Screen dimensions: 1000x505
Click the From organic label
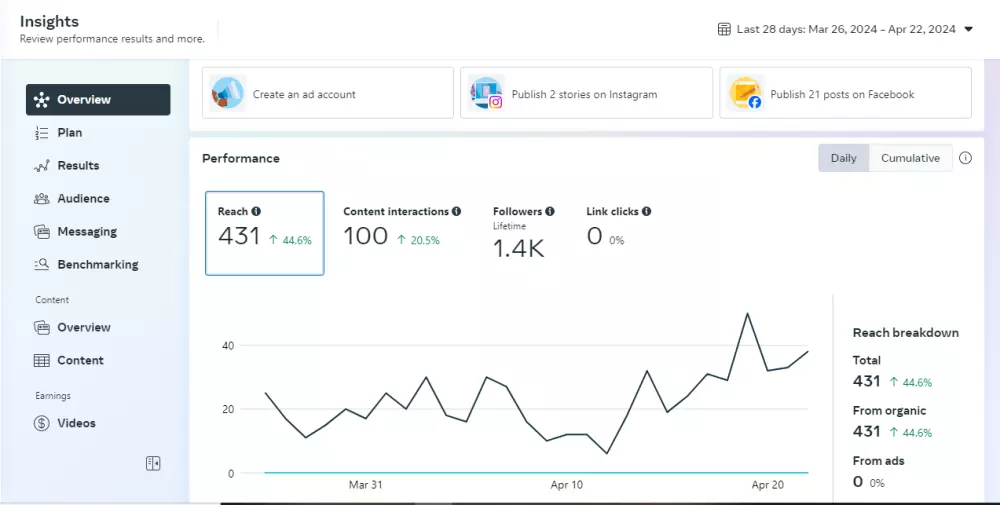click(x=889, y=411)
